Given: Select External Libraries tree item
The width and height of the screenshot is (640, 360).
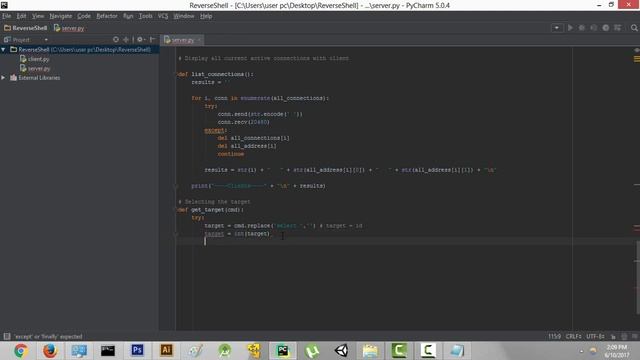Looking at the screenshot, I should (x=36, y=78).
